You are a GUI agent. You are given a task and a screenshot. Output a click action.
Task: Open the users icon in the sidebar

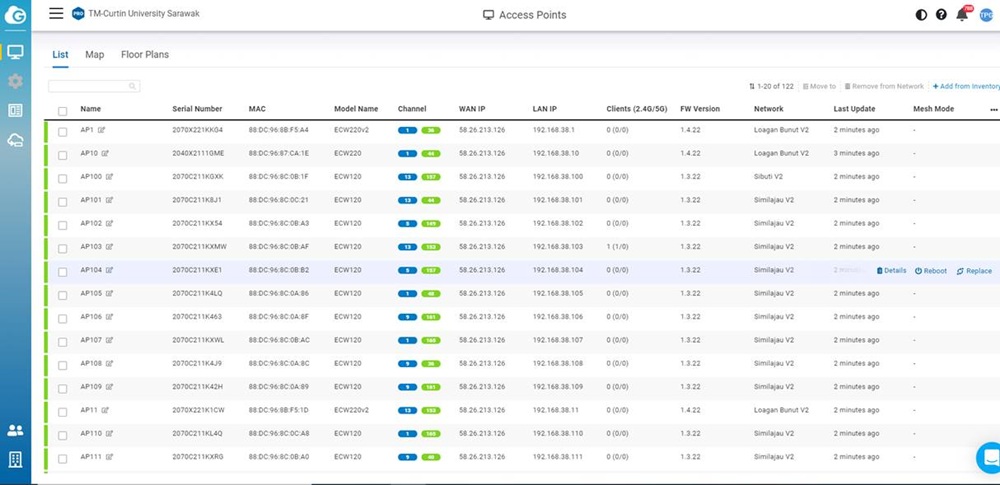pyautogui.click(x=15, y=430)
